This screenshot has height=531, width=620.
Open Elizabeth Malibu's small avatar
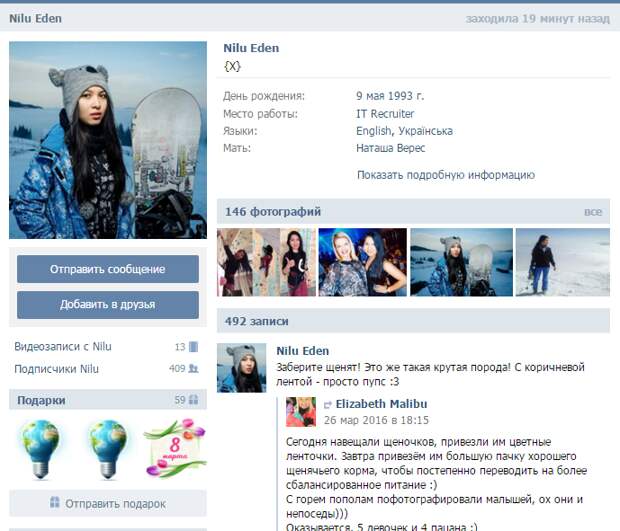(x=300, y=412)
